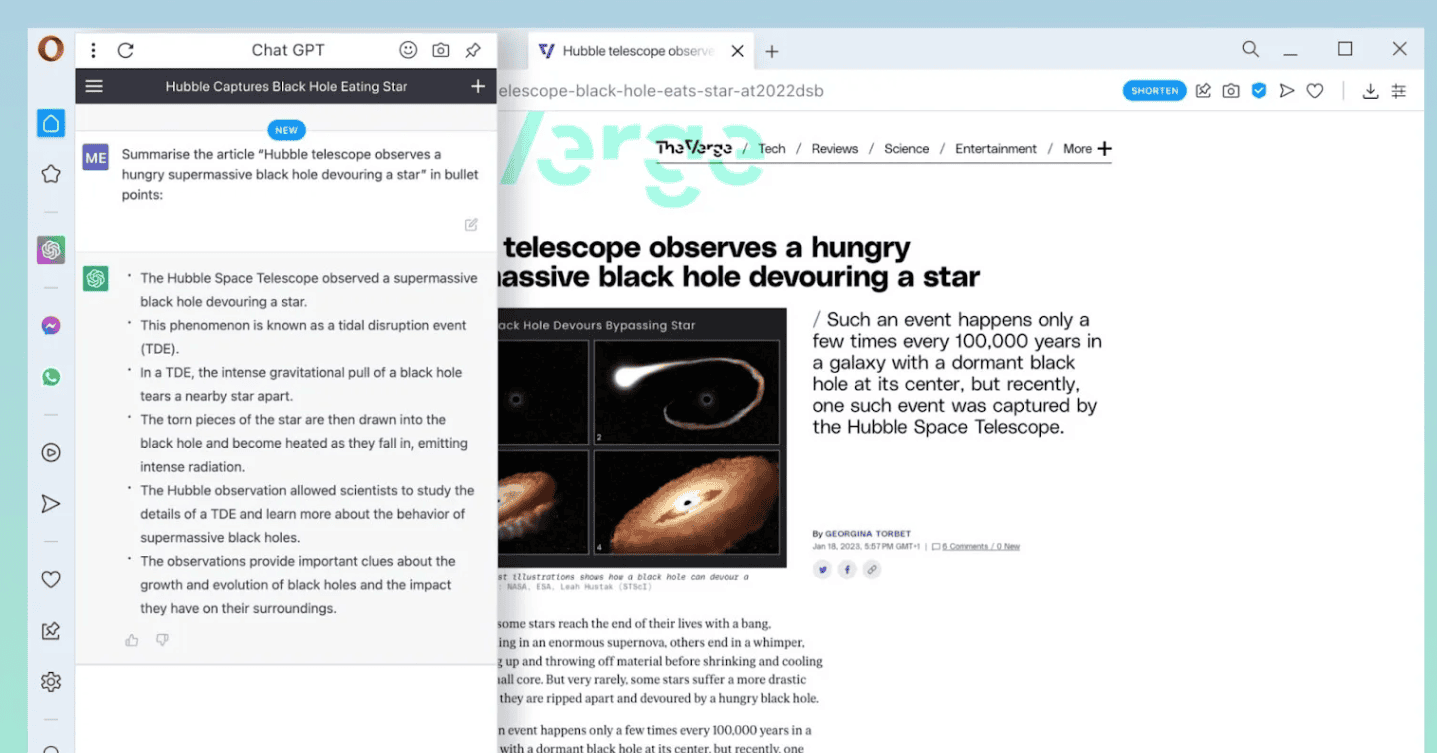Image resolution: width=1437 pixels, height=753 pixels.
Task: Click the NEW badge in chat panel
Action: tap(286, 130)
